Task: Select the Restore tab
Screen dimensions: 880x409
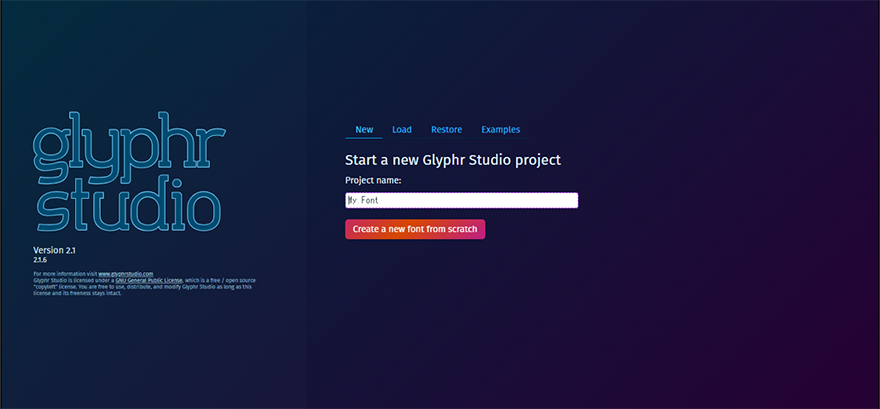Action: pos(446,130)
